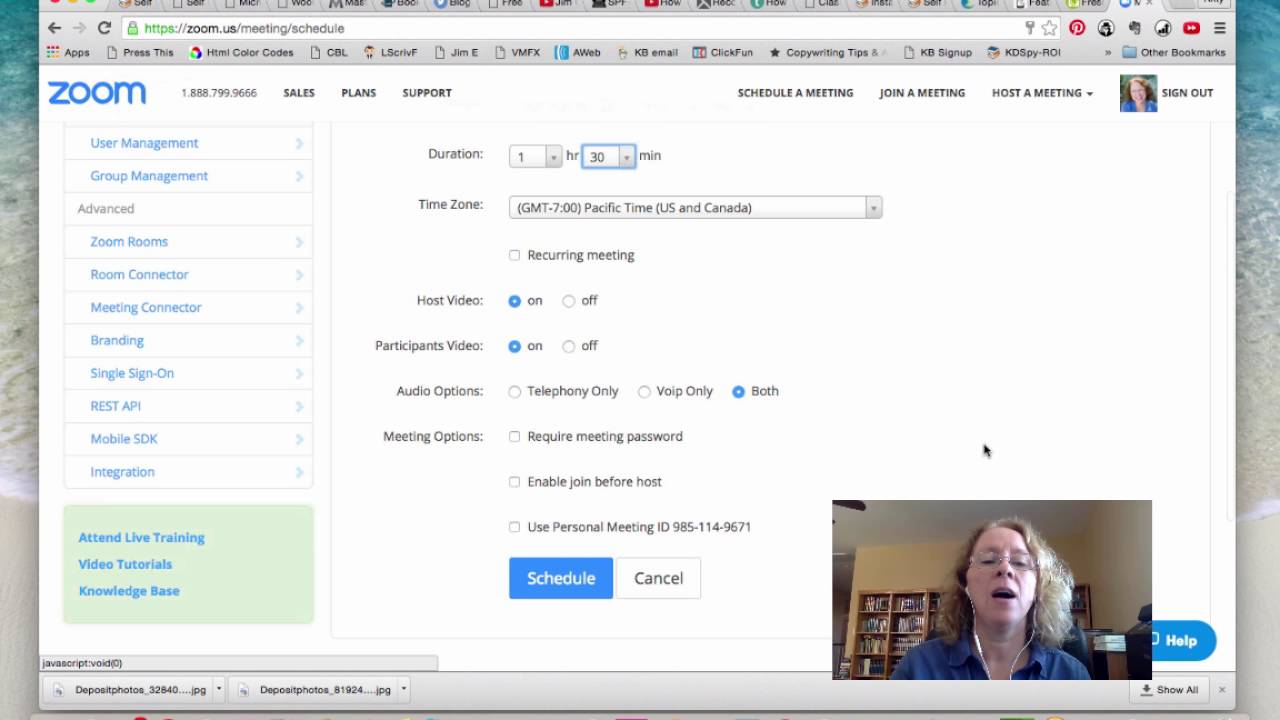This screenshot has height=720, width=1280.
Task: Open the Copywriting Tips bookmark
Action: pos(828,52)
